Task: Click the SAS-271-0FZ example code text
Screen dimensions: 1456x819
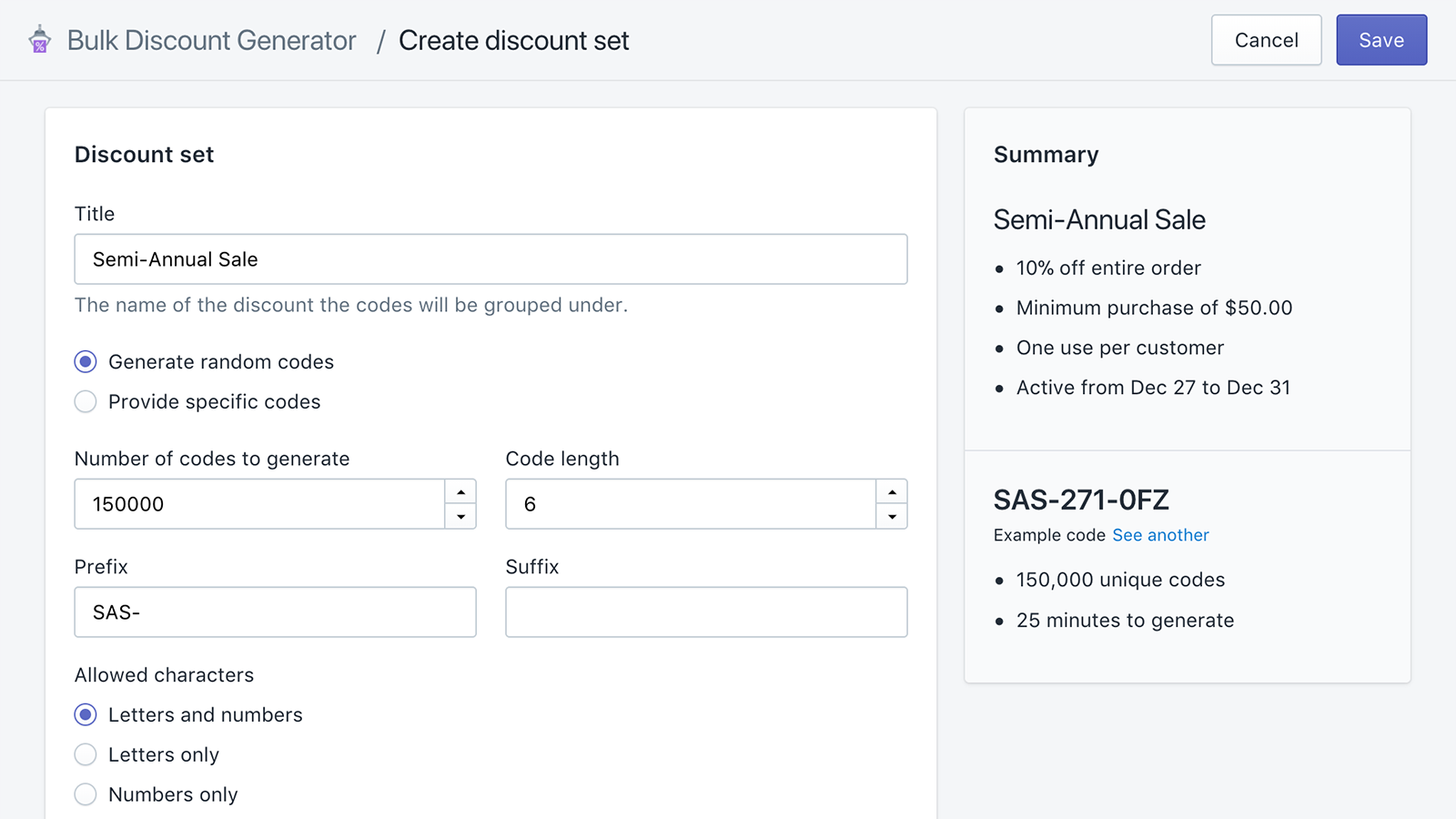Action: tap(1081, 500)
